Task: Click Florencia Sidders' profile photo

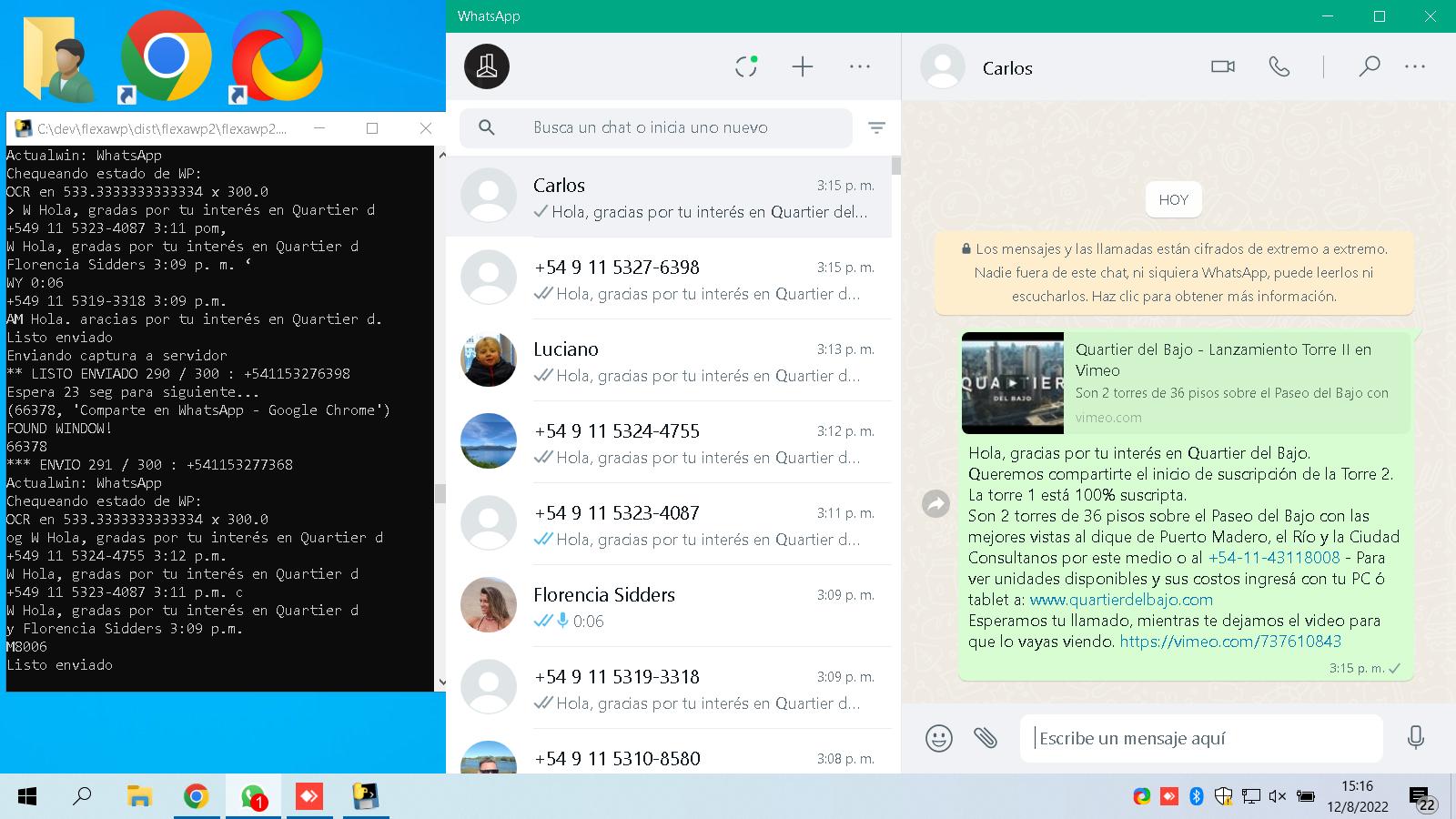Action: click(x=489, y=604)
